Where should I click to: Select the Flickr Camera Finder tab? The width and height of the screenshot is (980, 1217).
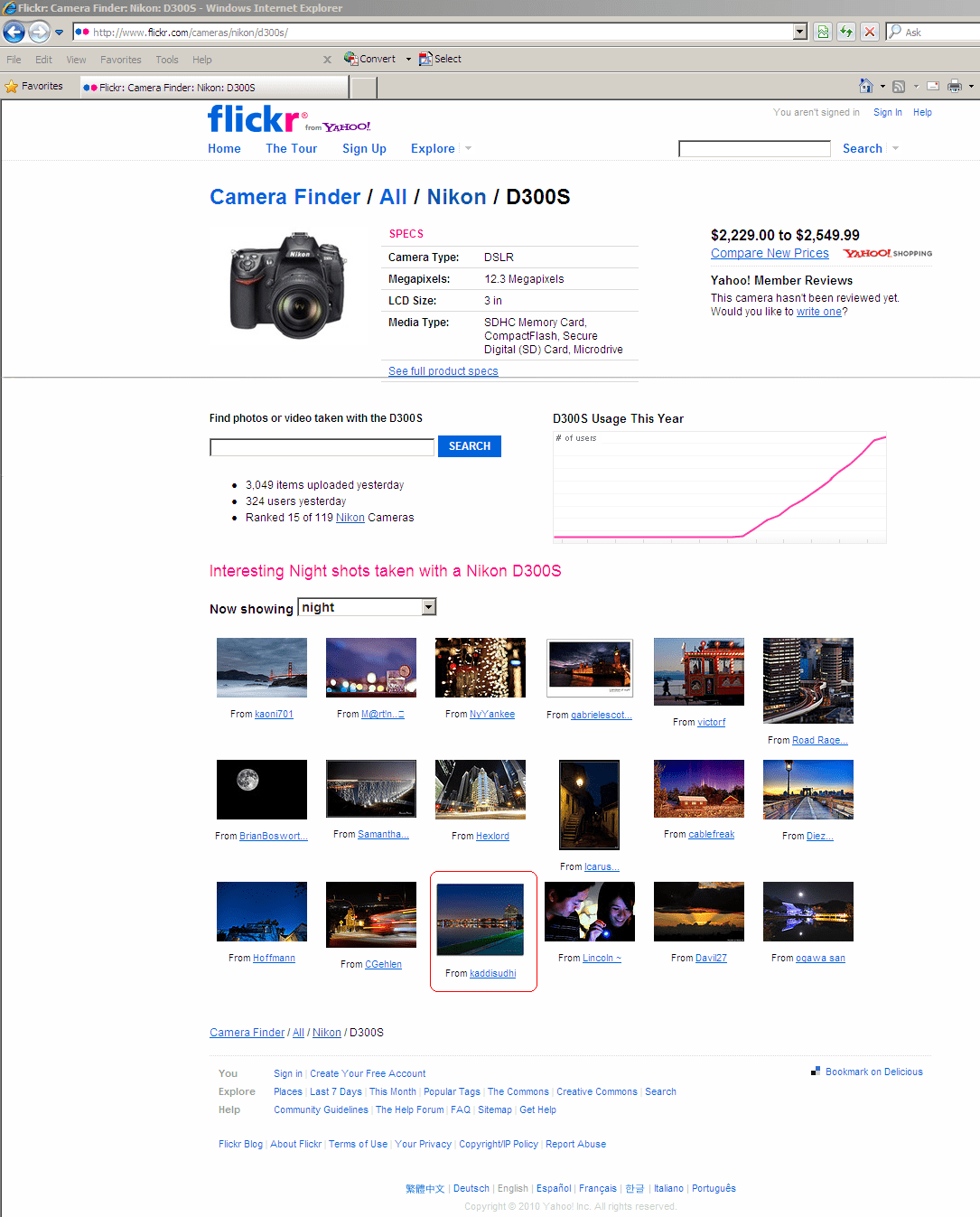click(x=214, y=88)
